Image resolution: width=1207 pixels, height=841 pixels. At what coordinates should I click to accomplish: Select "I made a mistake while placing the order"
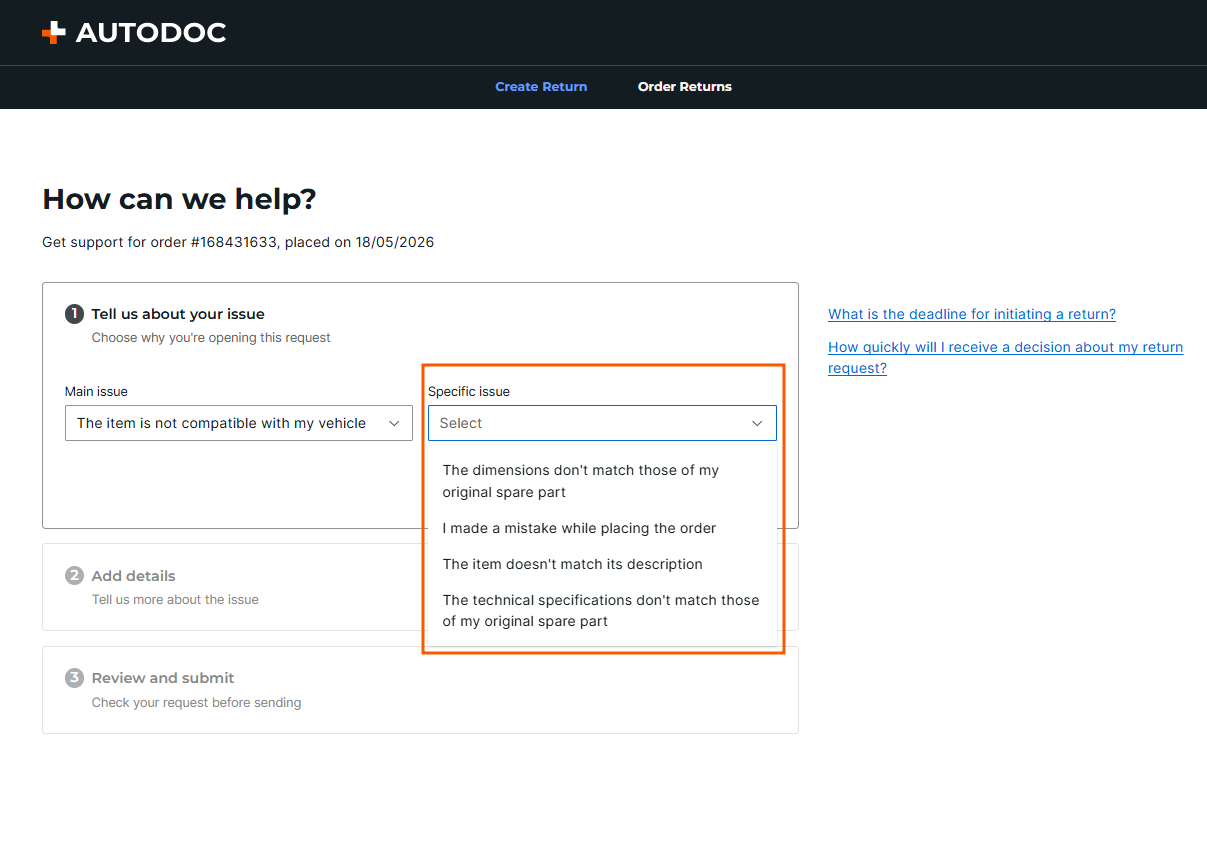602,528
